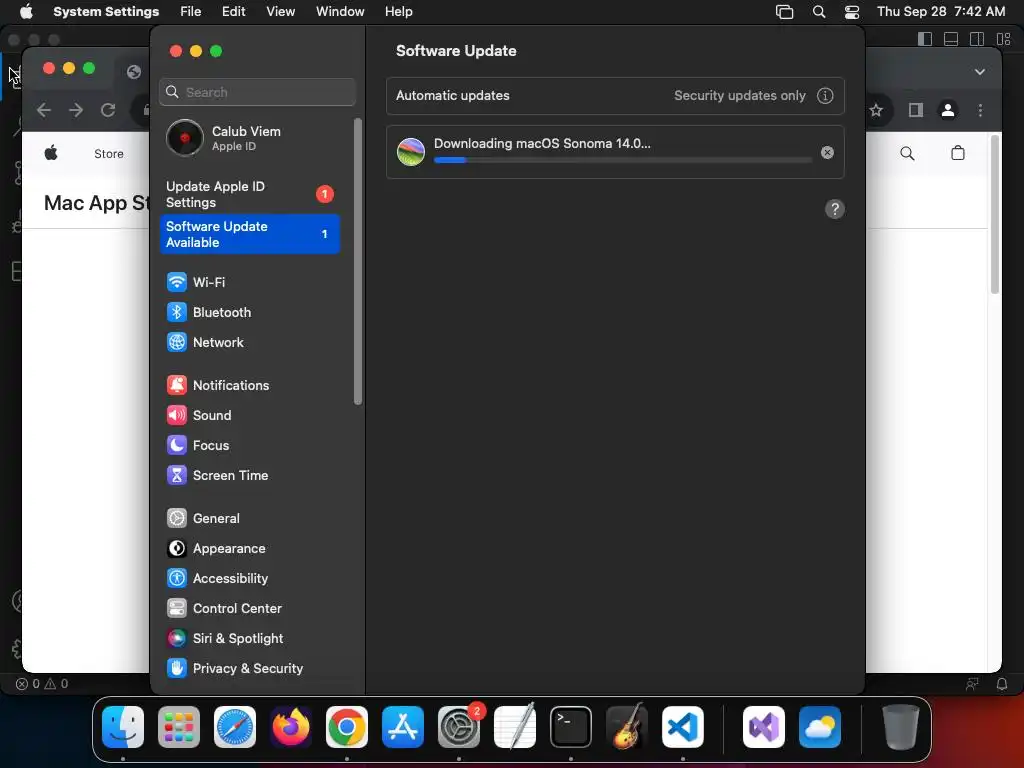Launch Safari from the Dock

(235, 727)
